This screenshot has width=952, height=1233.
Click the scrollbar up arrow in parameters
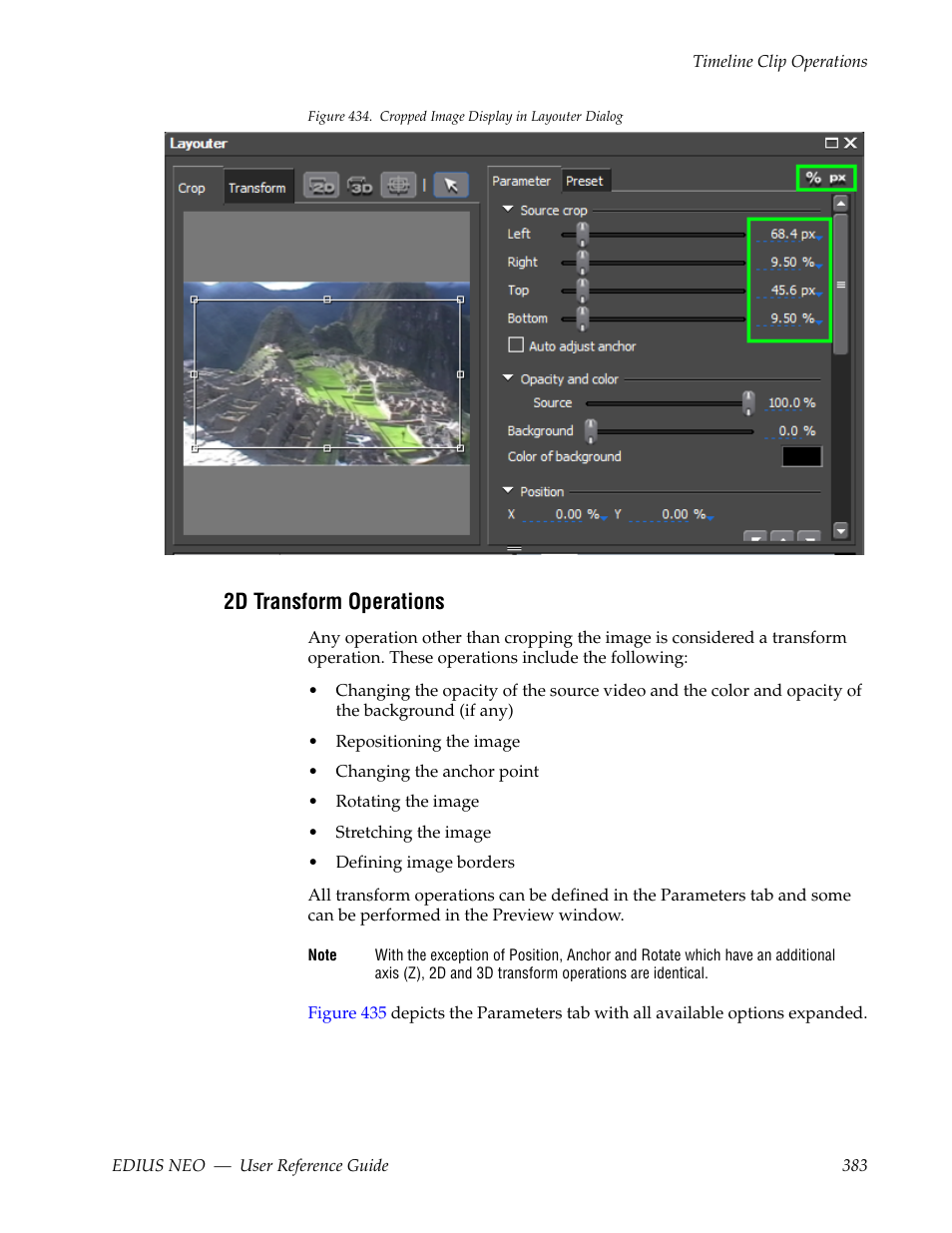tap(840, 203)
